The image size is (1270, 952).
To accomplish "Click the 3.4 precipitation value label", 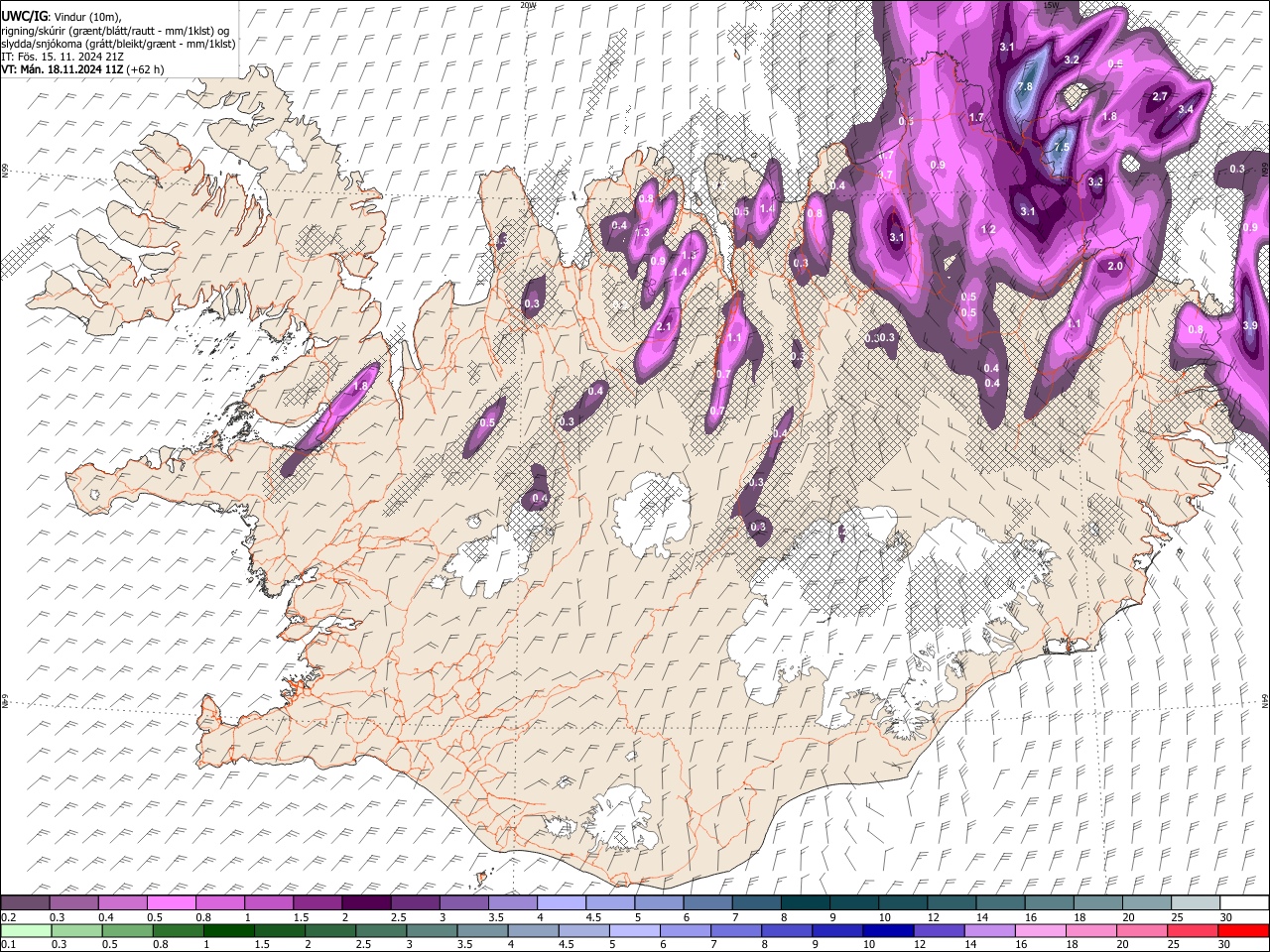I will click(1185, 110).
